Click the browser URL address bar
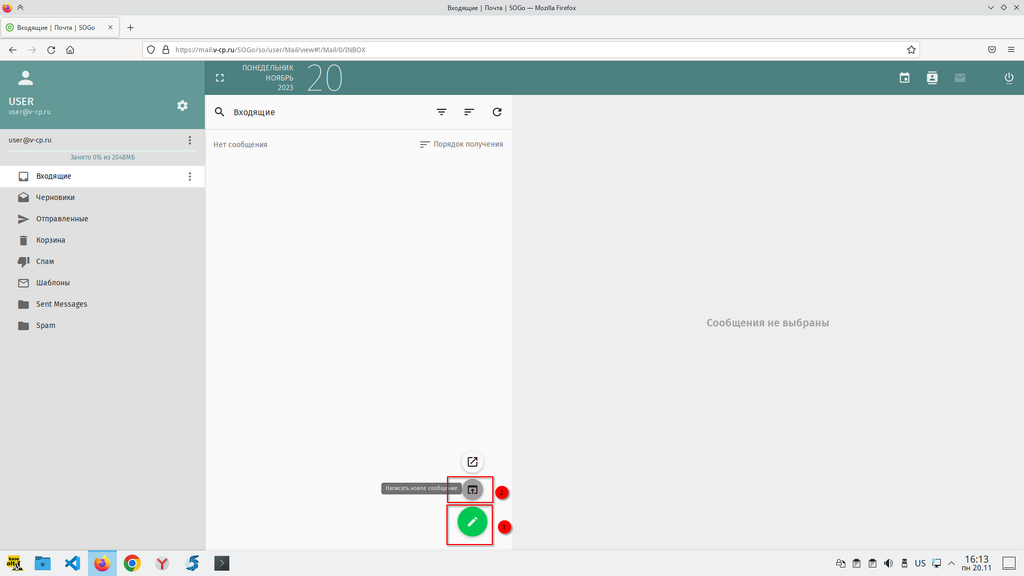The height and width of the screenshot is (576, 1024). (530, 49)
